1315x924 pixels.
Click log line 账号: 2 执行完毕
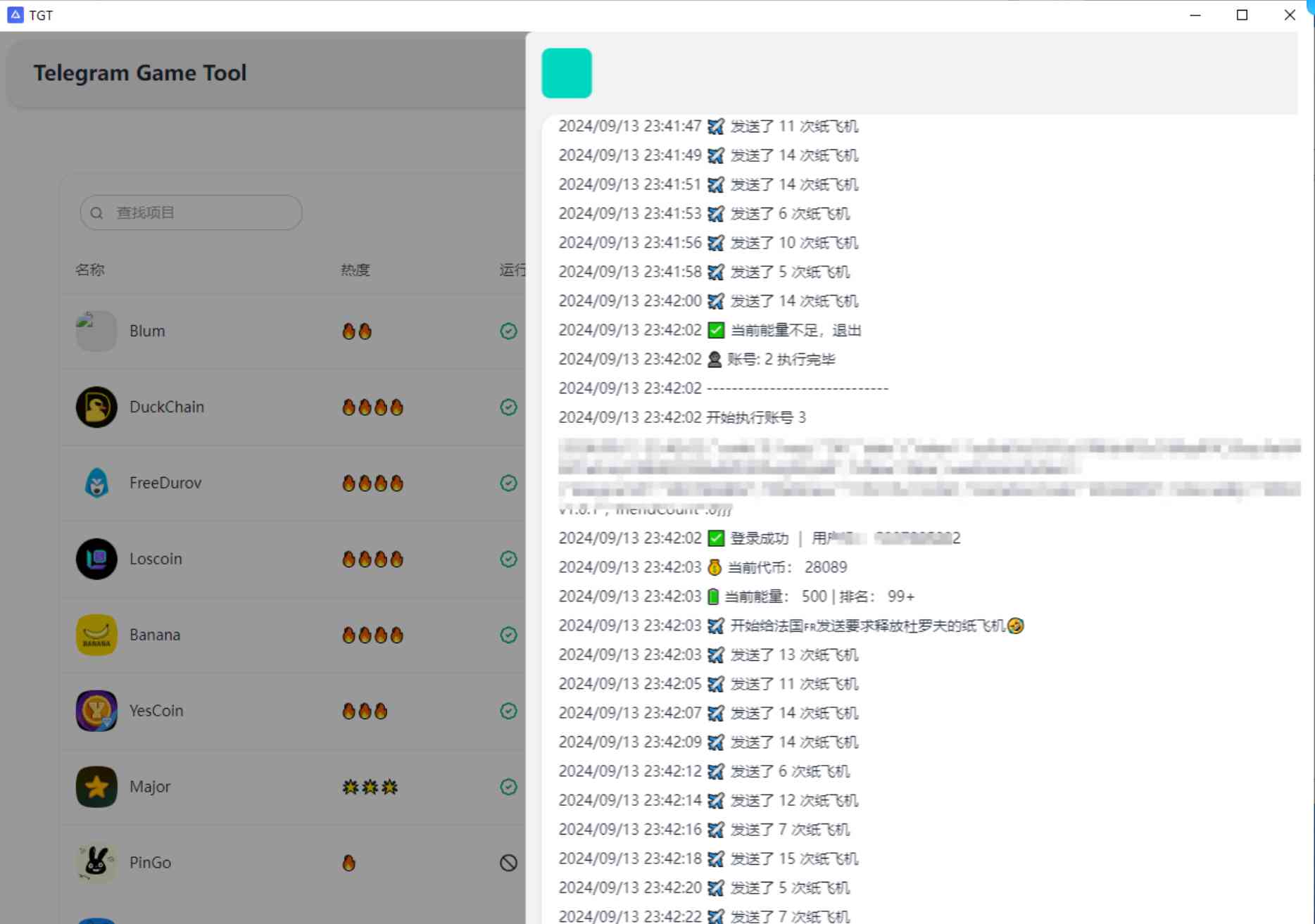697,359
